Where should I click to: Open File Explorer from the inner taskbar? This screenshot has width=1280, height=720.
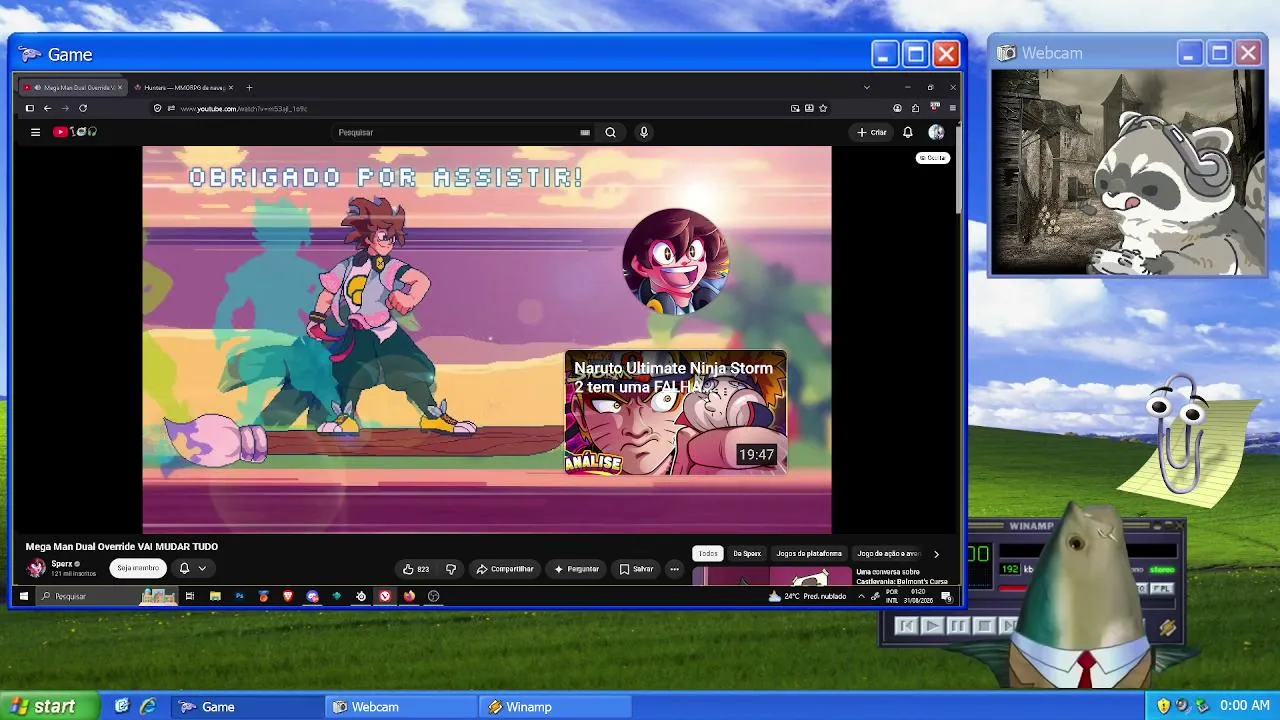[215, 596]
